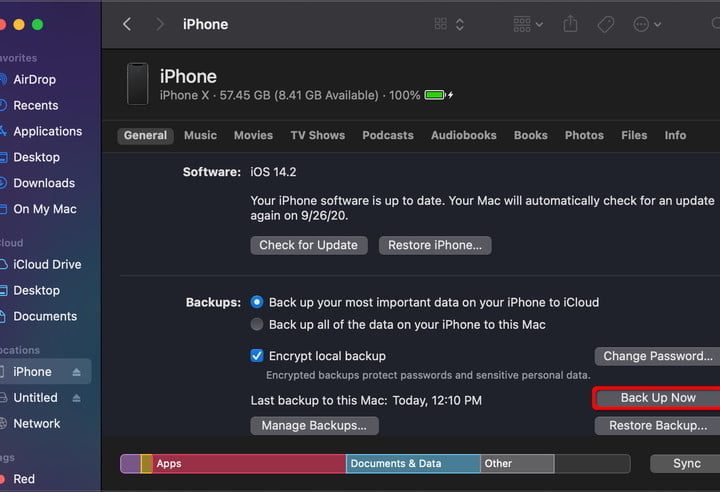Open the group-by options dropdown
Image resolution: width=720 pixels, height=492 pixels.
[528, 24]
